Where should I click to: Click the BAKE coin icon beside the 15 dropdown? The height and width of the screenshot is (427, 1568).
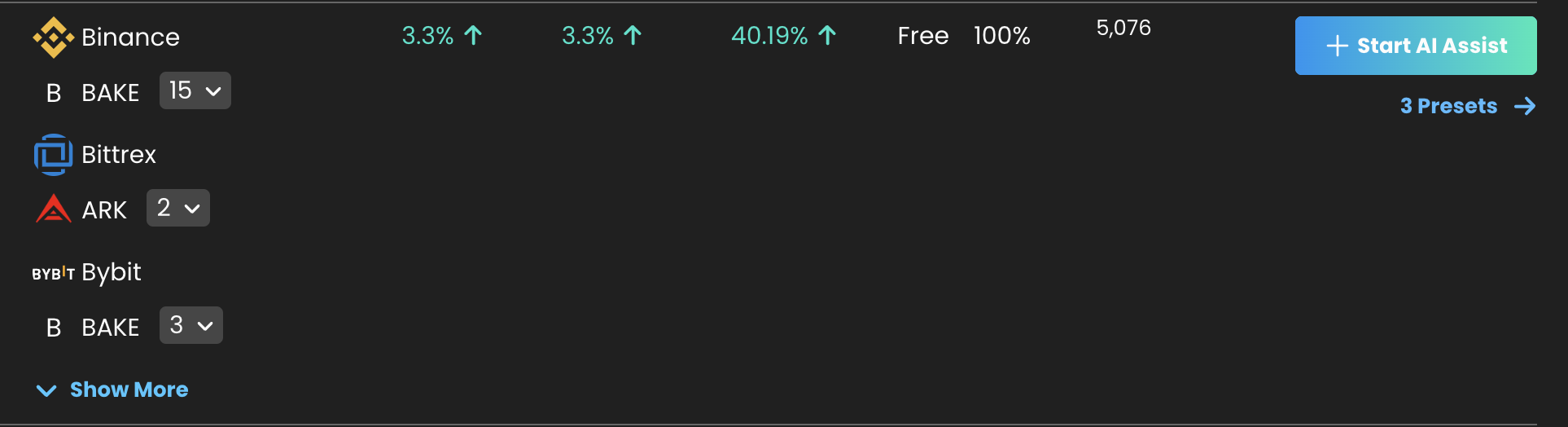[54, 93]
